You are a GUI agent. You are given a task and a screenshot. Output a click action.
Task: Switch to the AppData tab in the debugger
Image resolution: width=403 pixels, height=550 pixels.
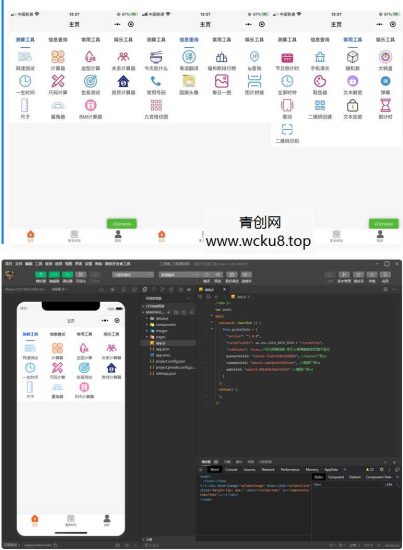[x=331, y=469]
